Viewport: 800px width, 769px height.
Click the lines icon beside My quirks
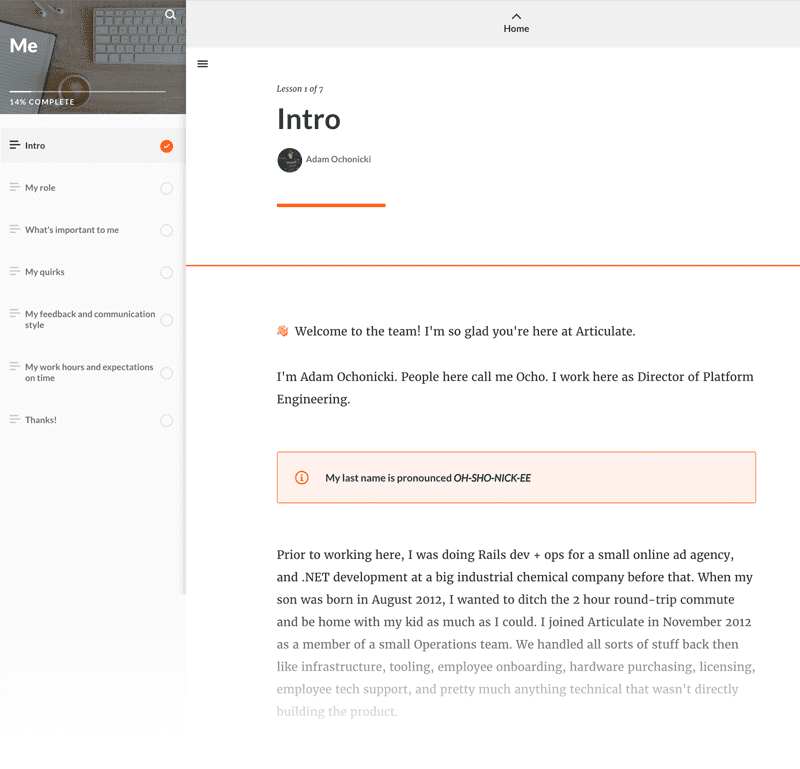tap(15, 271)
